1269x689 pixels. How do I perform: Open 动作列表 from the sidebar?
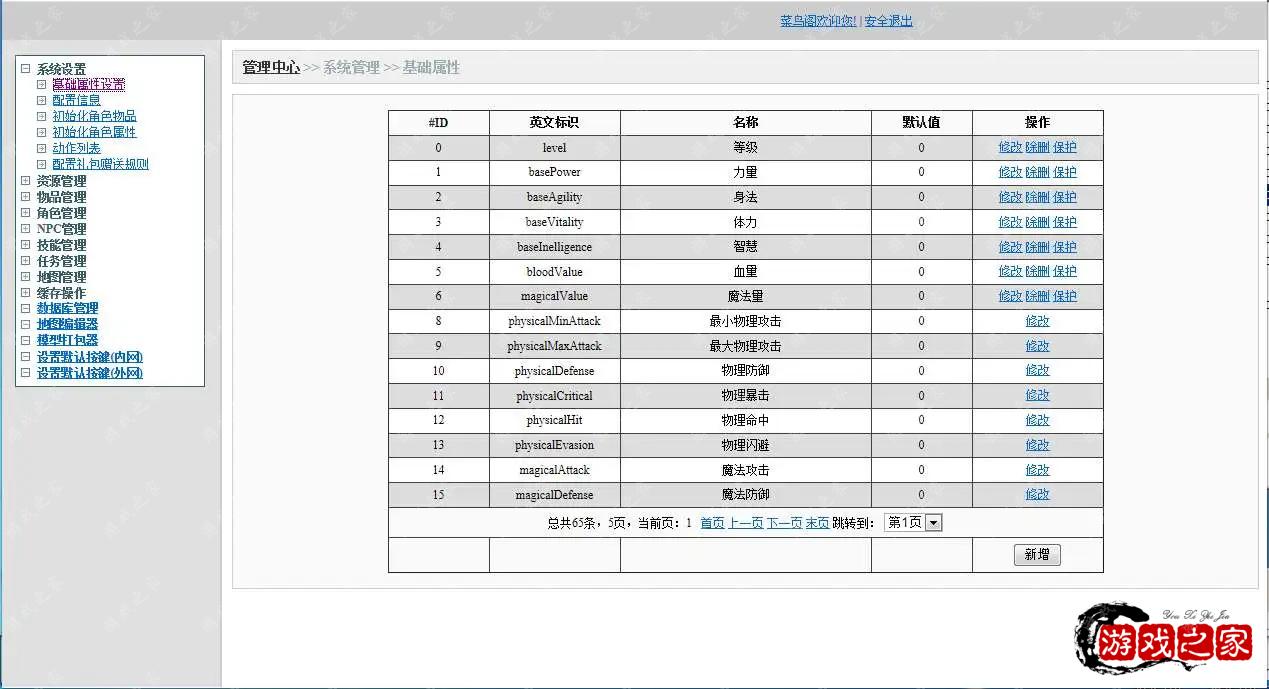(76, 148)
